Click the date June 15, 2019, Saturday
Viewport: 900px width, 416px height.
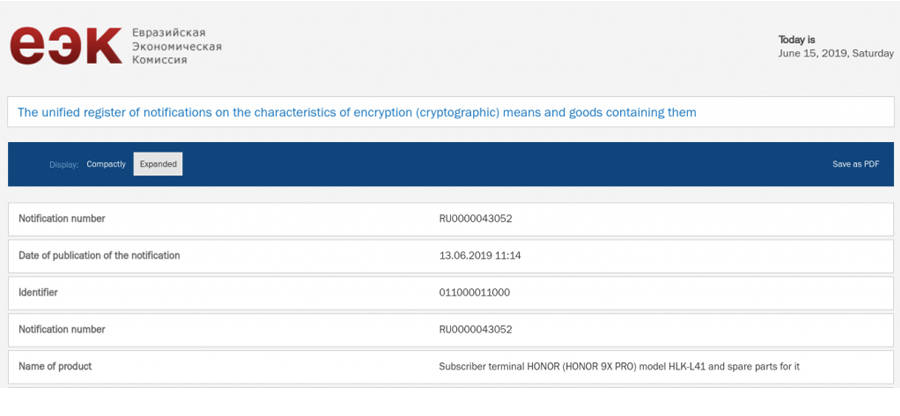[835, 53]
